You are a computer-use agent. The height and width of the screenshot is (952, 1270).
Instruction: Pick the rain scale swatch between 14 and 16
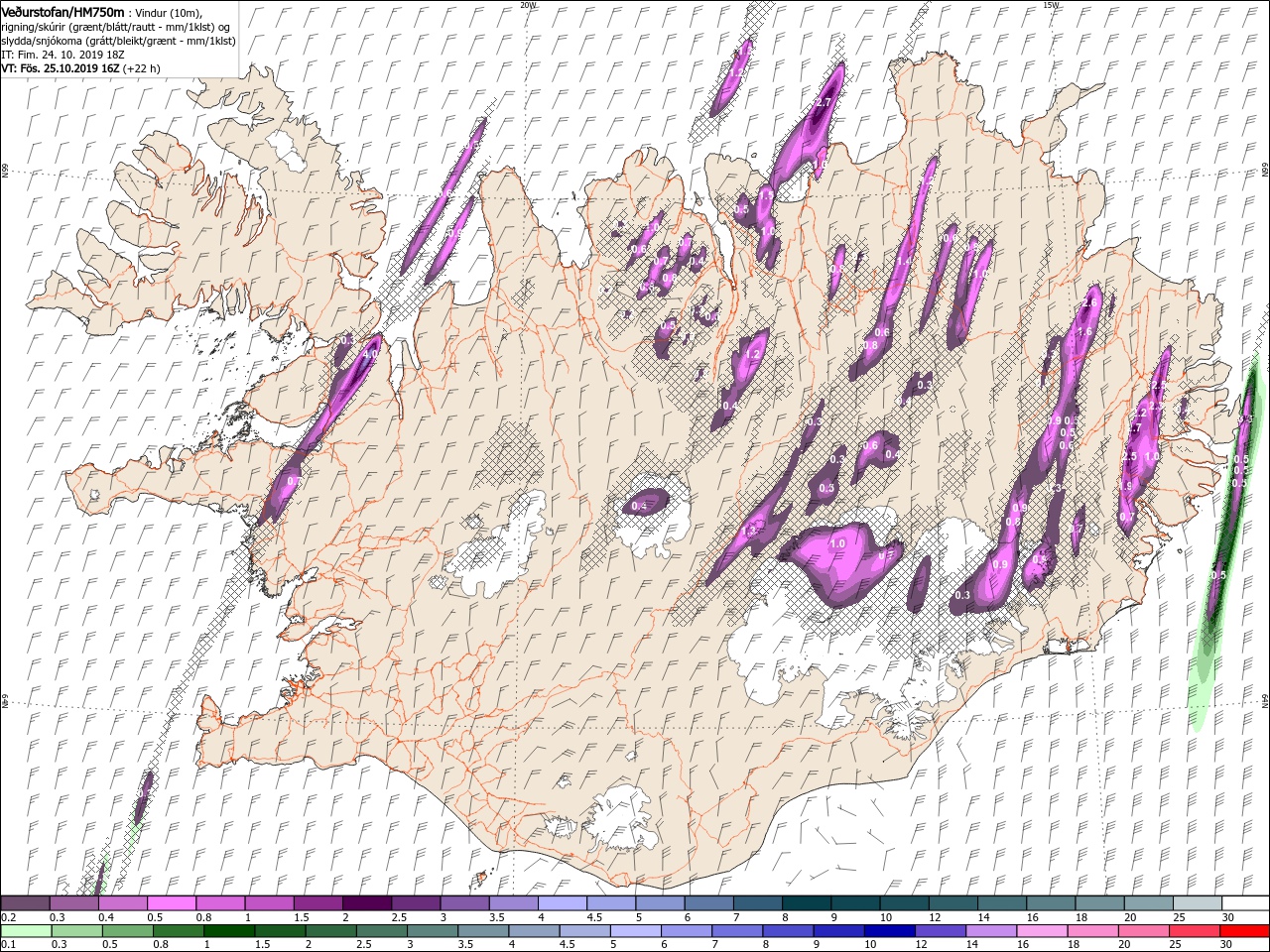[x=991, y=931]
